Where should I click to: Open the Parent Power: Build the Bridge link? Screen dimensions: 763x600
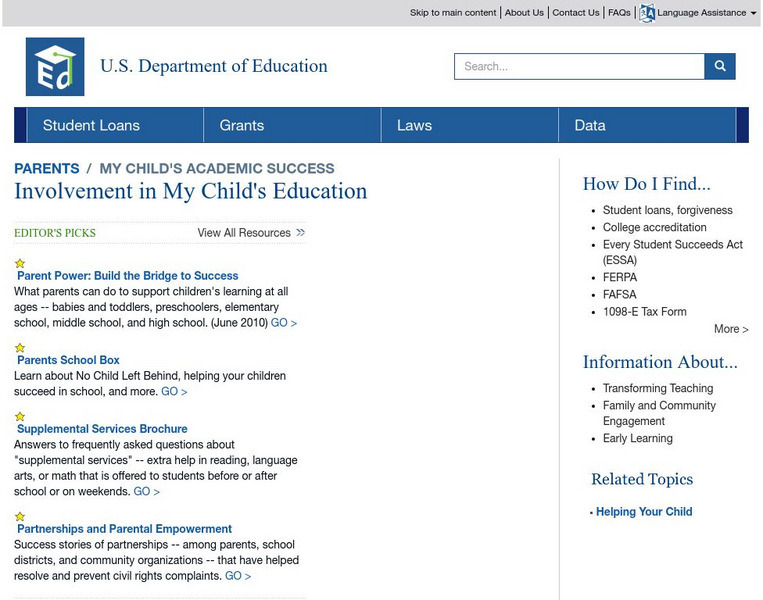(x=128, y=276)
